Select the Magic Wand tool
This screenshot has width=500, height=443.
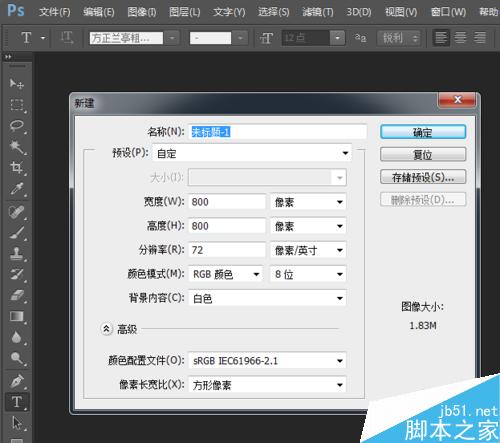[x=17, y=147]
